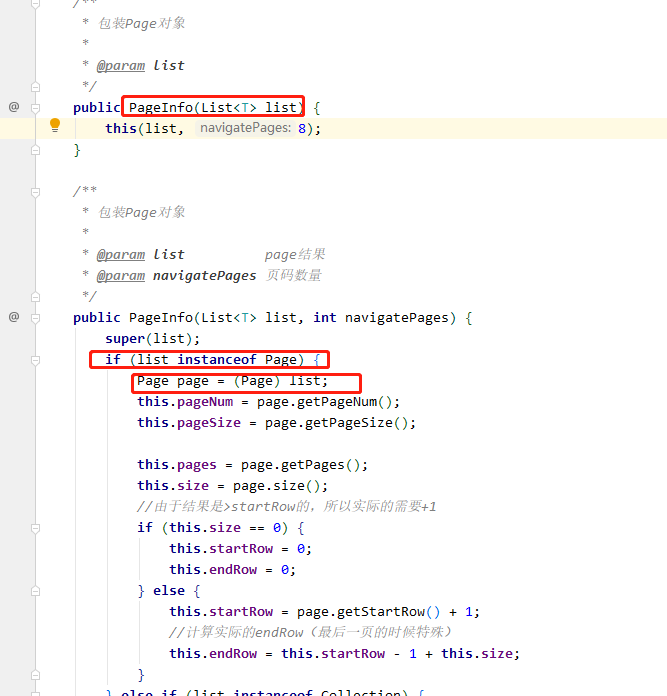Click fold end marker at brace after this.endRow calculation

[36, 675]
